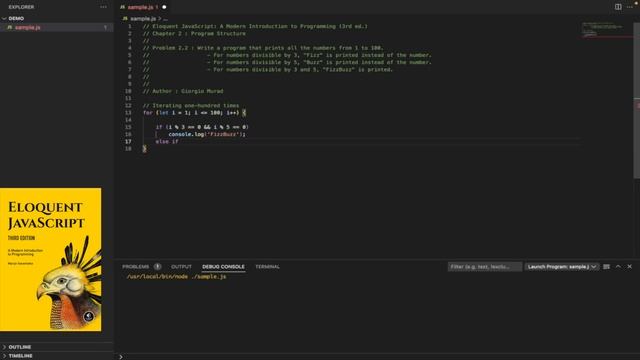Click the '// Author : Giorgio Murad' comment
This screenshot has height=360, width=640.
(x=183, y=91)
